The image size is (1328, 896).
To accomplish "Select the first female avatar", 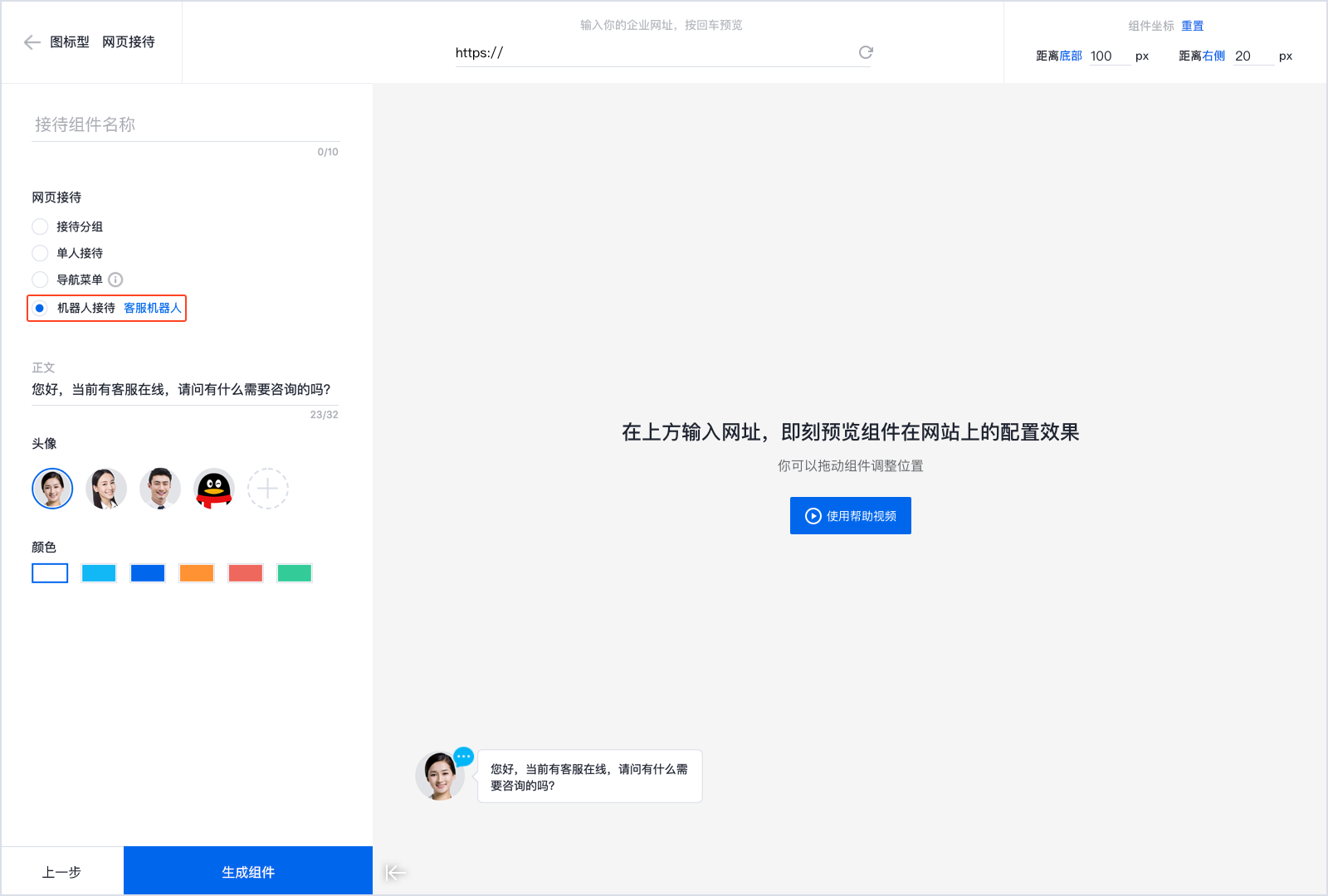I will (x=52, y=489).
